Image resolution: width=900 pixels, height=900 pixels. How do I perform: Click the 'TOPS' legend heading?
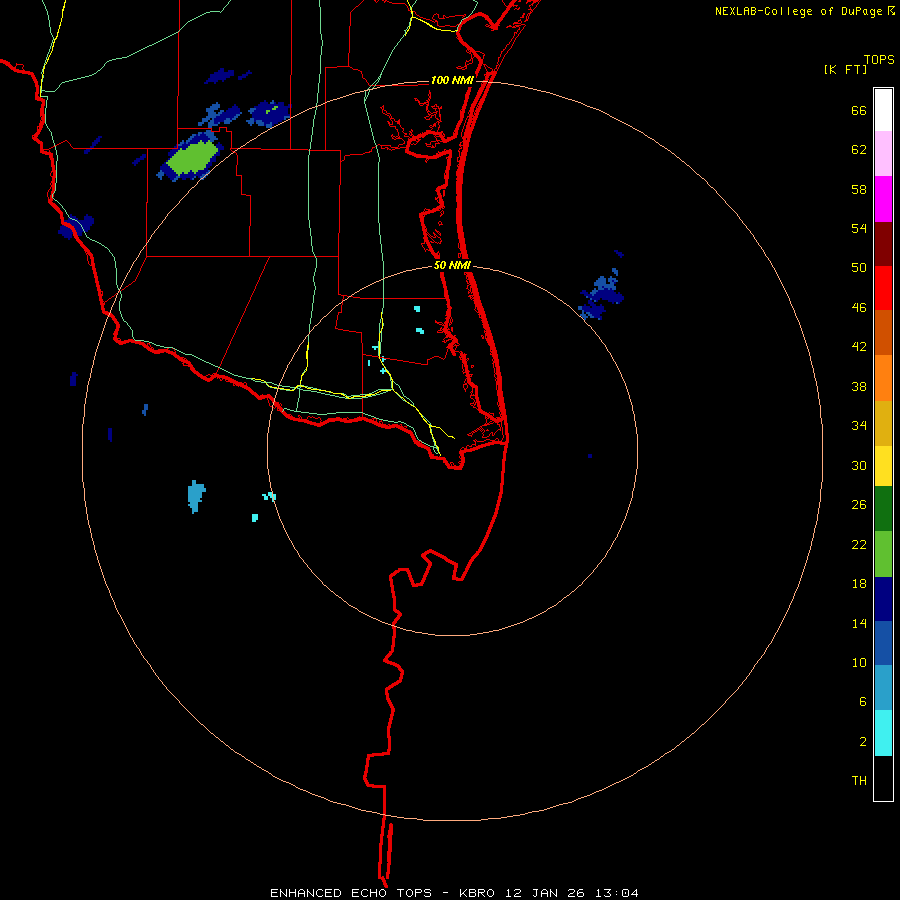[879, 59]
